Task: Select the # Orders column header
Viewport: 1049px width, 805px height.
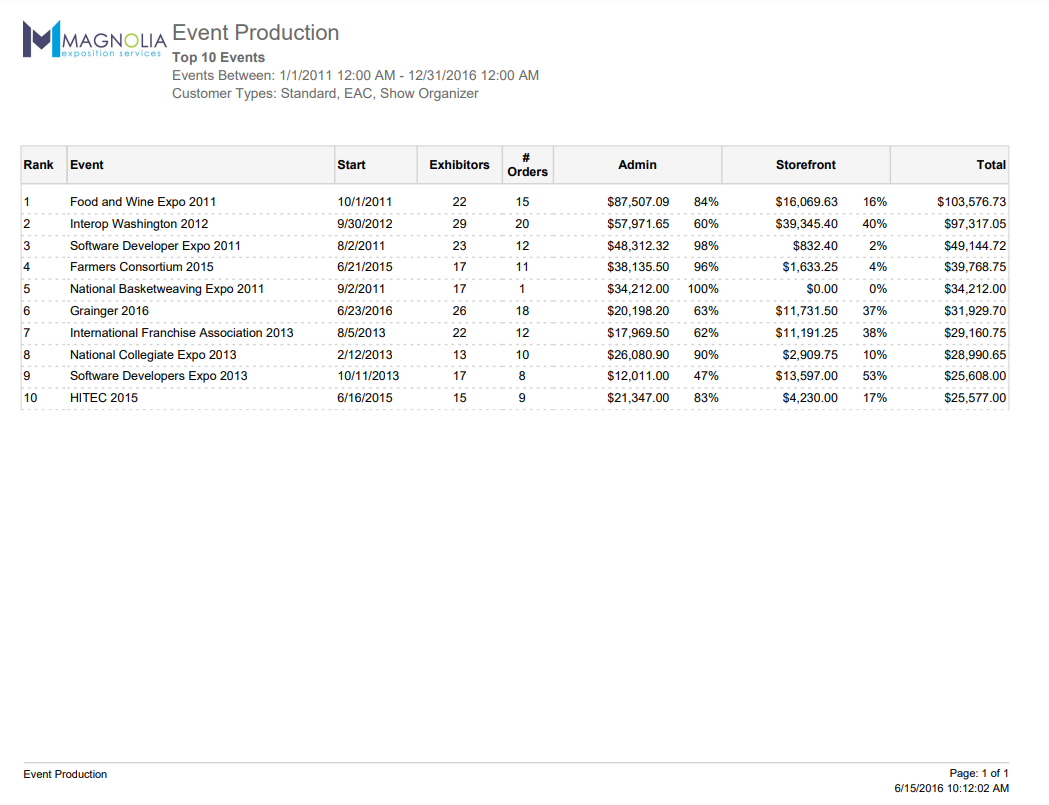Action: pyautogui.click(x=527, y=165)
